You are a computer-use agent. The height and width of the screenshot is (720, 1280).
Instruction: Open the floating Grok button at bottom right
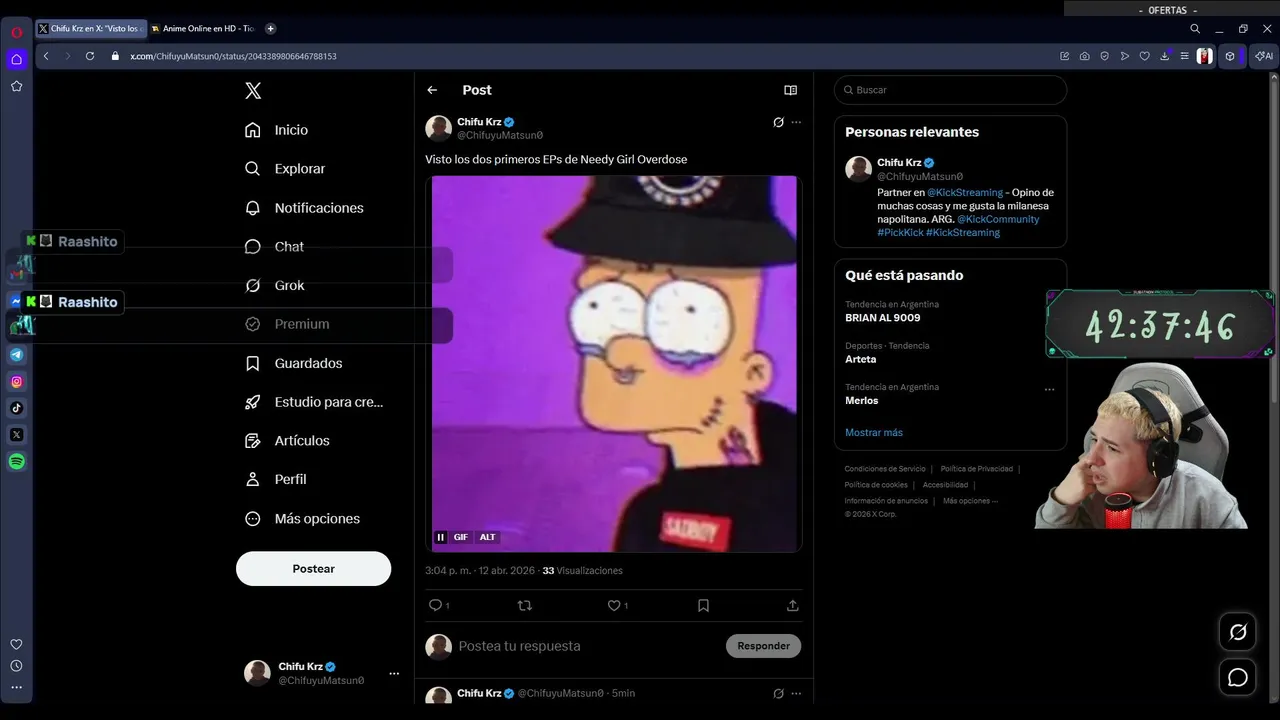[x=1238, y=632]
